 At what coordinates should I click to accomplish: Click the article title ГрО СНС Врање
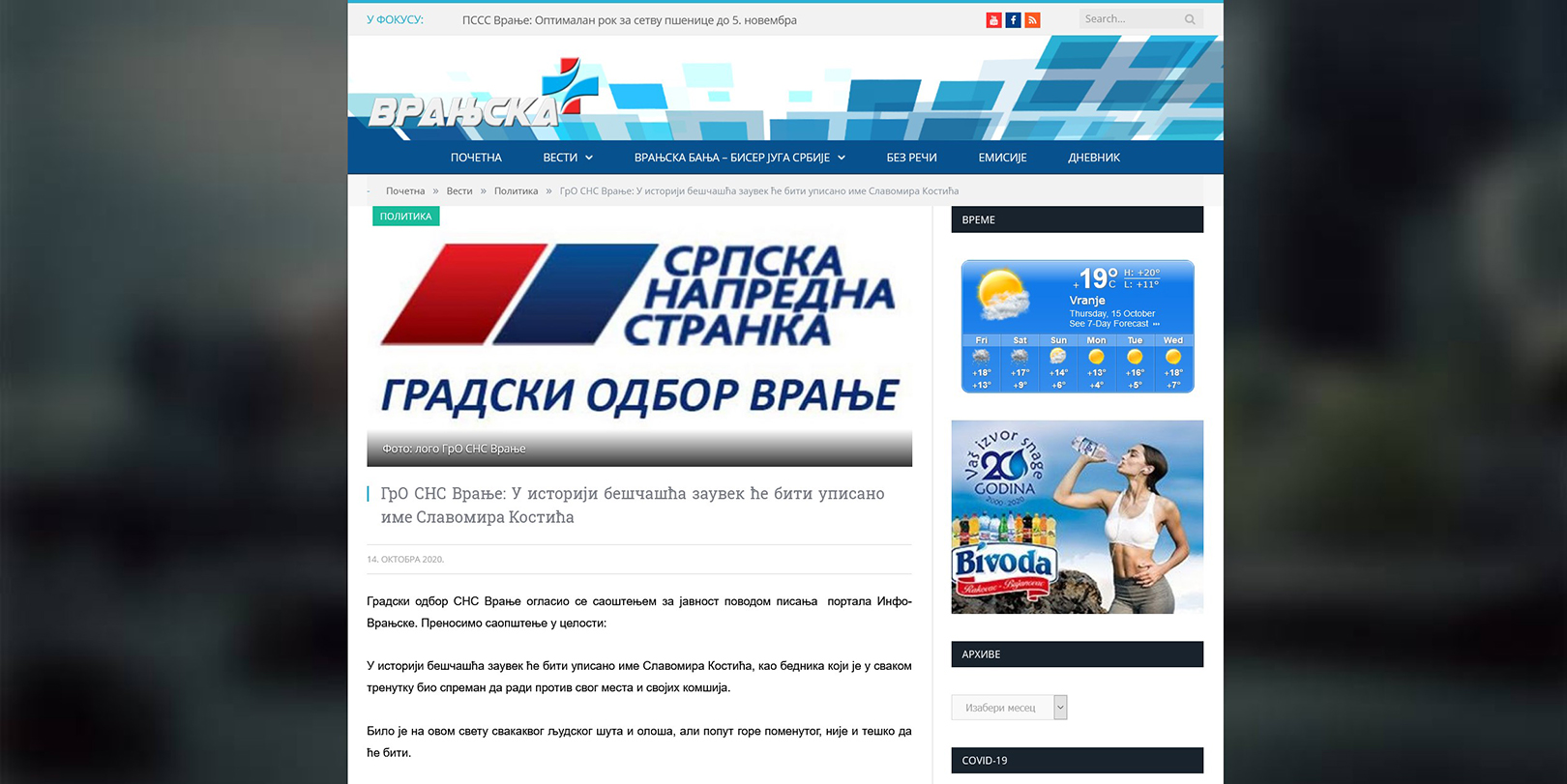(633, 505)
